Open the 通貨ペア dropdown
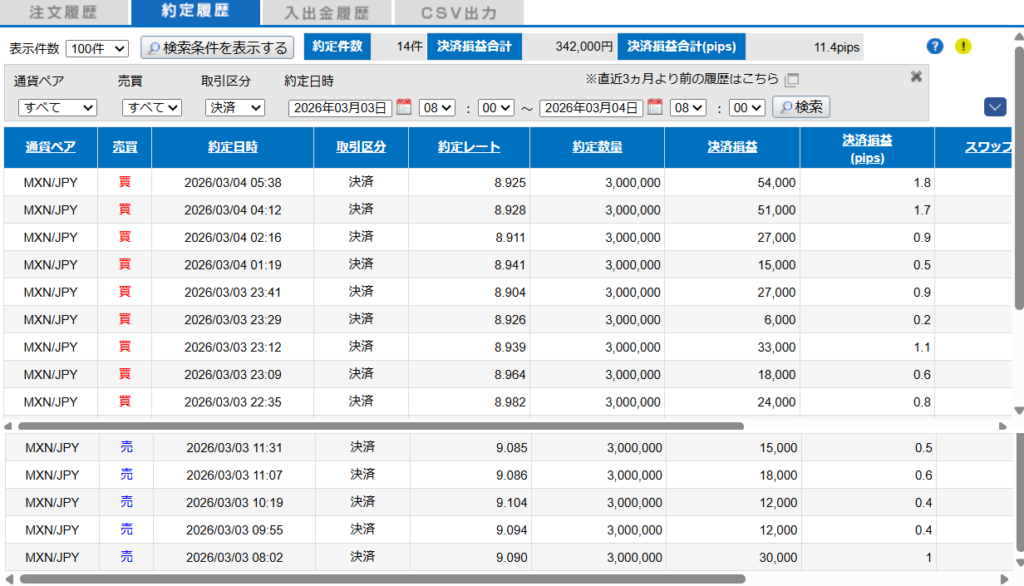The image size is (1024, 586). point(57,108)
